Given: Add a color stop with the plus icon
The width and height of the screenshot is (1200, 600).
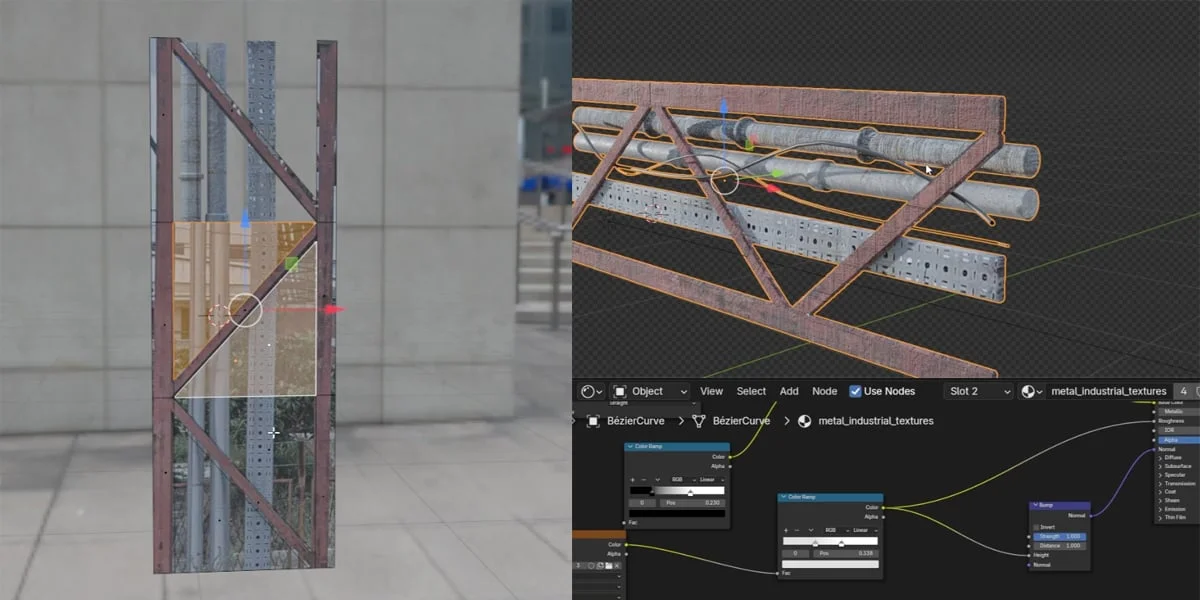Looking at the screenshot, I should [x=632, y=479].
